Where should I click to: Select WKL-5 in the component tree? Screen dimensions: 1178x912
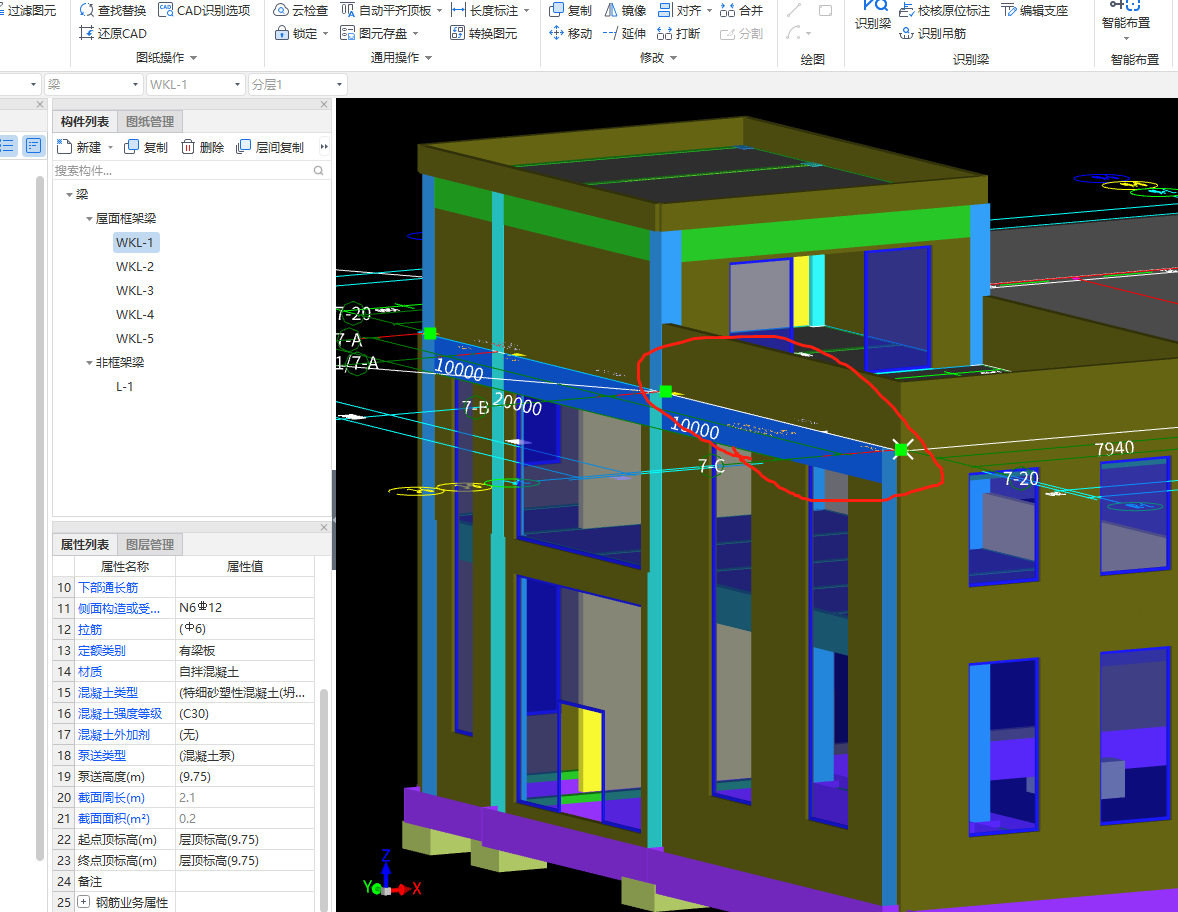(x=134, y=339)
